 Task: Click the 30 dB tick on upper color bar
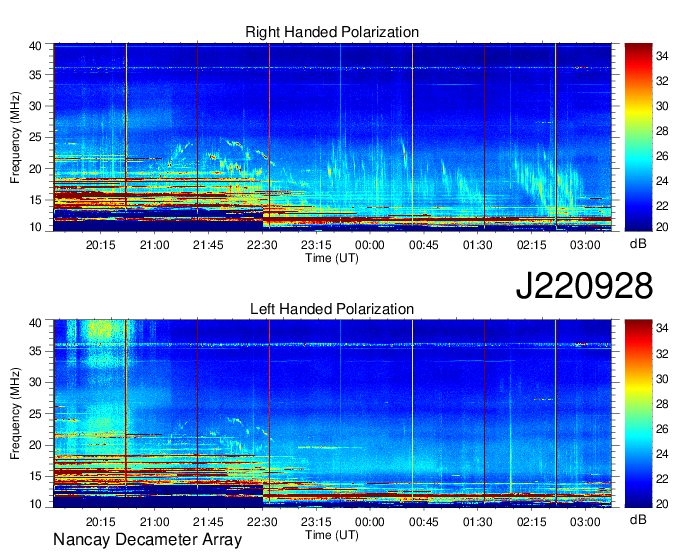coord(662,106)
